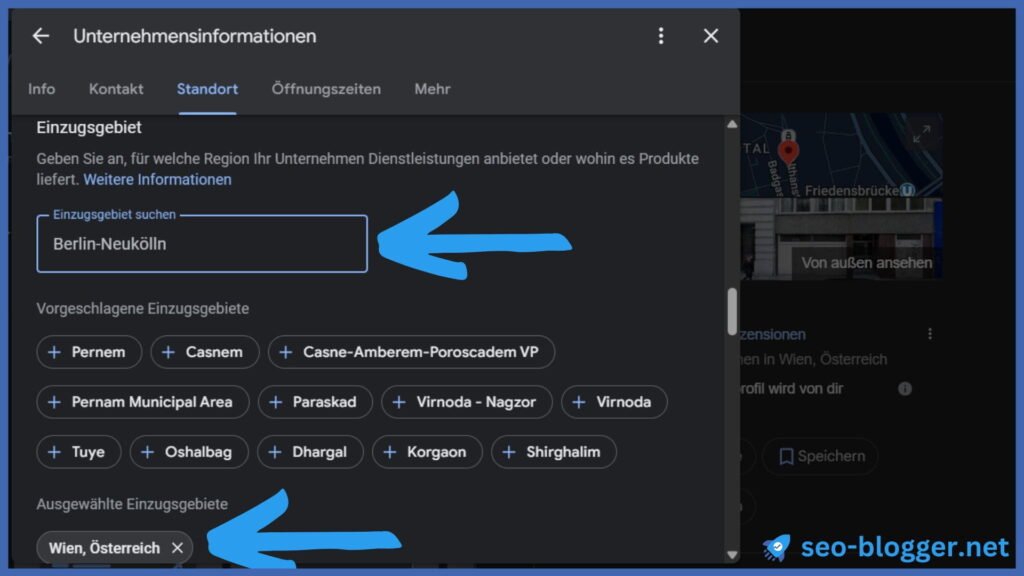Click the Speichern button
The width and height of the screenshot is (1024, 576).
[820, 456]
